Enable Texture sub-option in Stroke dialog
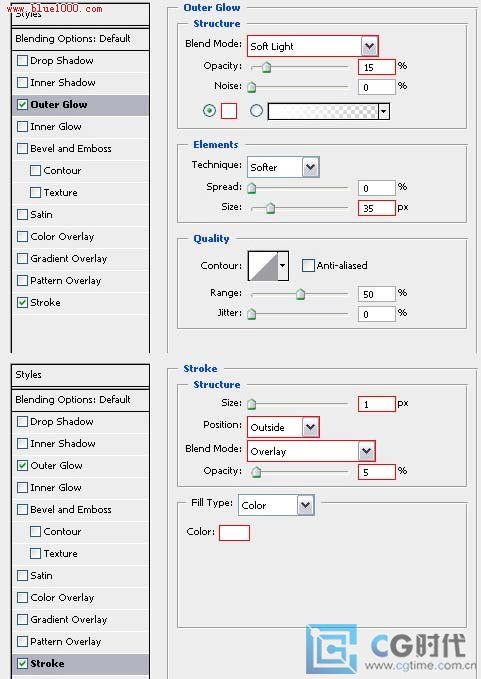 [36, 553]
